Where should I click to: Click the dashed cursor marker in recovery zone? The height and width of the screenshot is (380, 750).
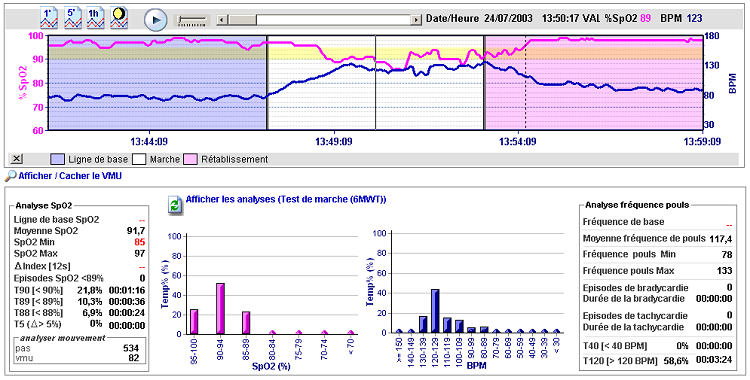click(x=525, y=82)
